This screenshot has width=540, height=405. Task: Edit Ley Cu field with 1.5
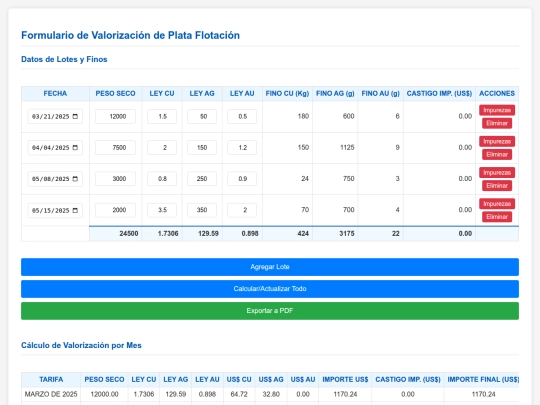click(162, 116)
